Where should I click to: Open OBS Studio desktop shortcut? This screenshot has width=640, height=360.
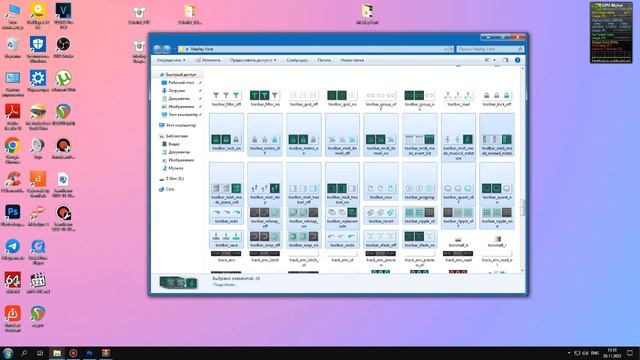tap(63, 47)
